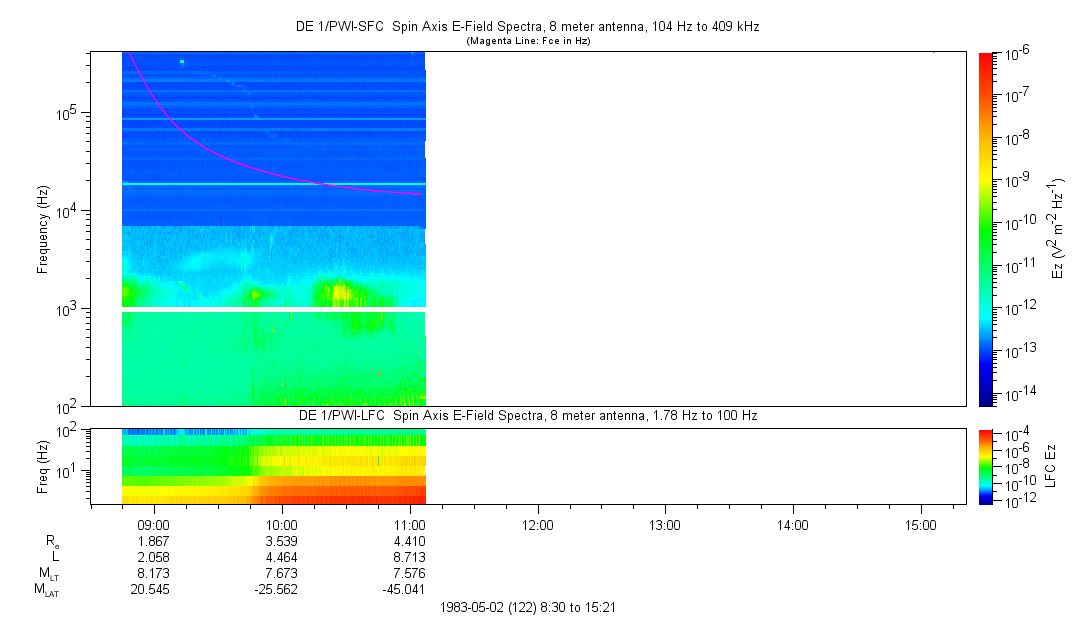1083x620 pixels.
Task: Click the DE 1/PWI-SFC plot title
Action: click(x=528, y=27)
